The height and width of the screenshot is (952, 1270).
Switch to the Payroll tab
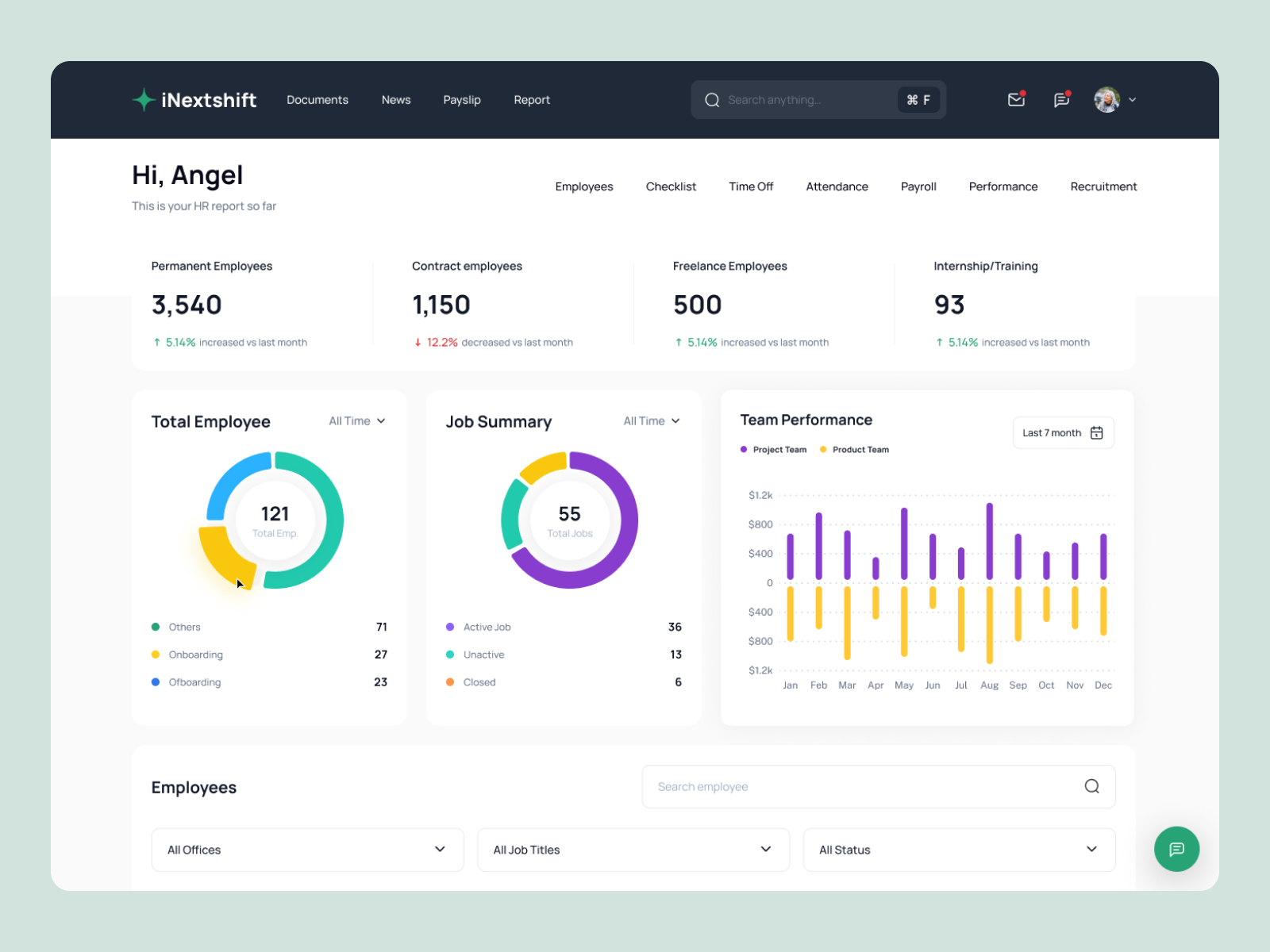[918, 186]
